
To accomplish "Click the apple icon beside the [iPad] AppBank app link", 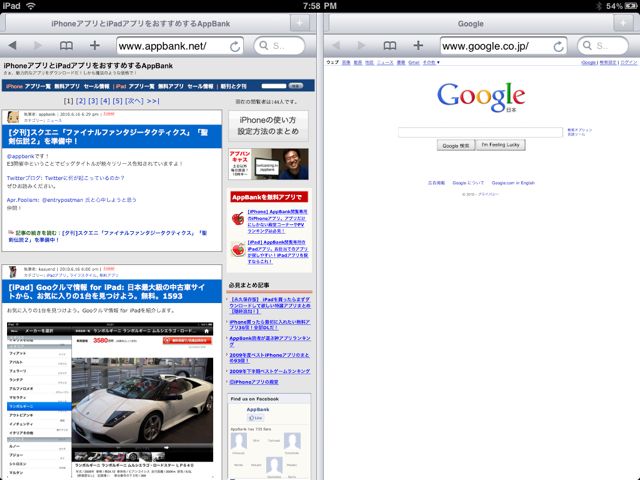I will pos(238,249).
